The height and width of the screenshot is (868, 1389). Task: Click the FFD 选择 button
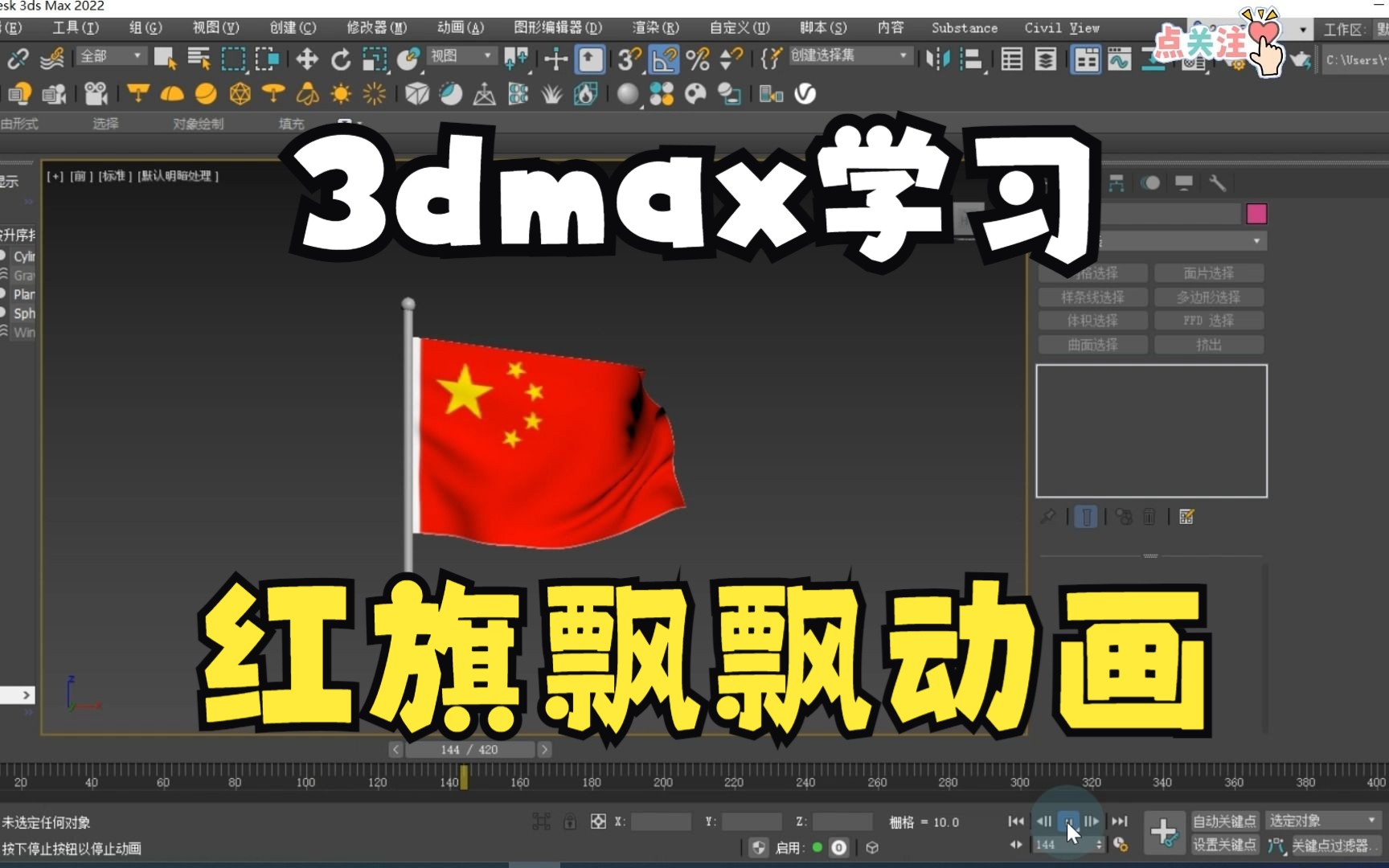[x=1210, y=320]
